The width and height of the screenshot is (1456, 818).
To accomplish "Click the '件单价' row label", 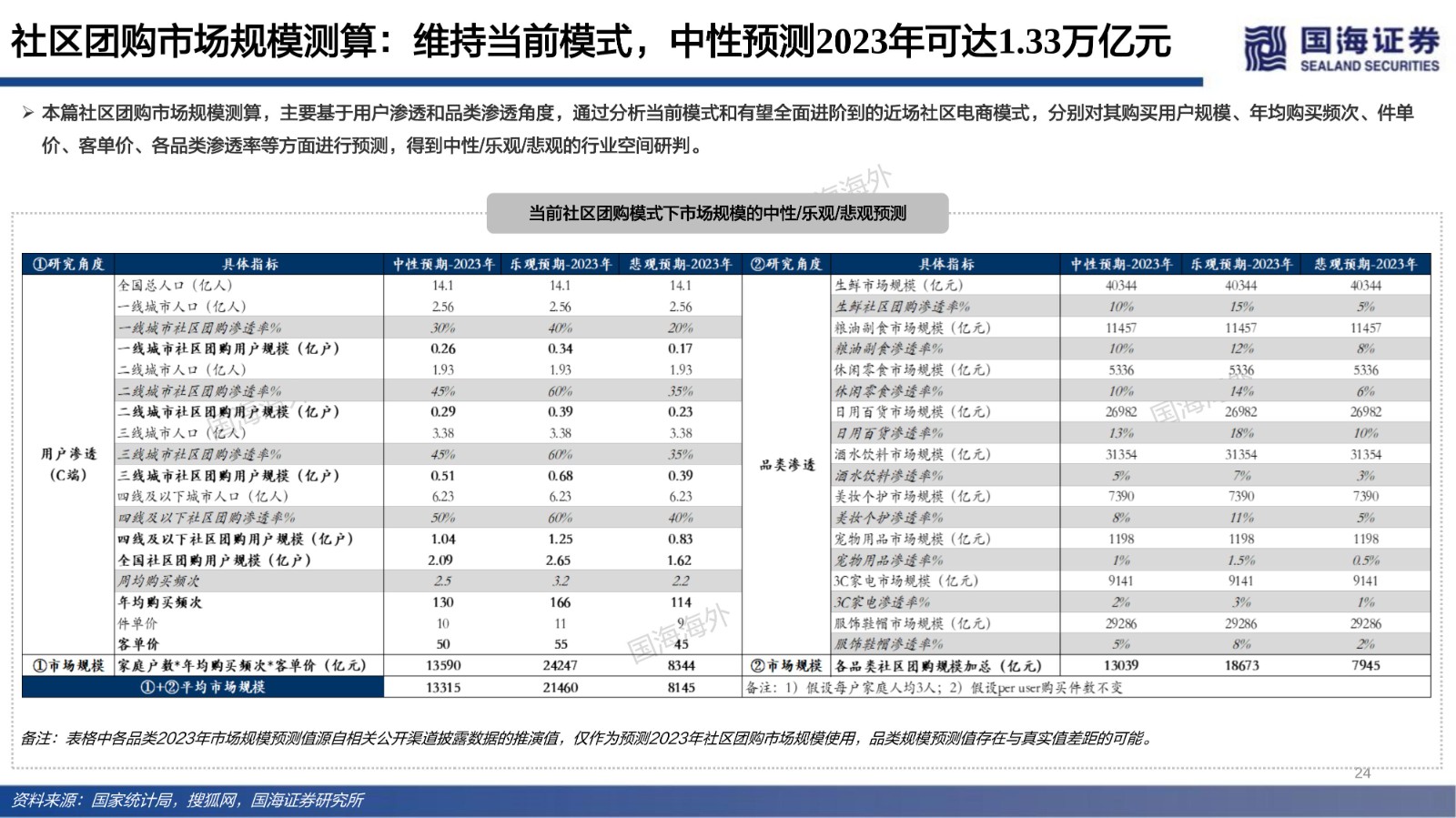I will click(137, 623).
